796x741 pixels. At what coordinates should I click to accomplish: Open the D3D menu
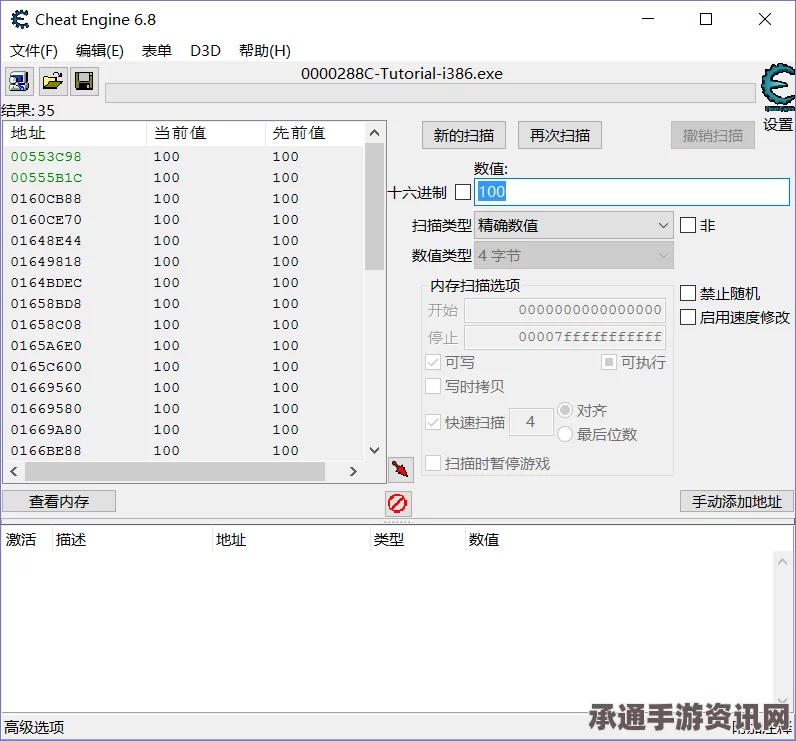(x=205, y=51)
